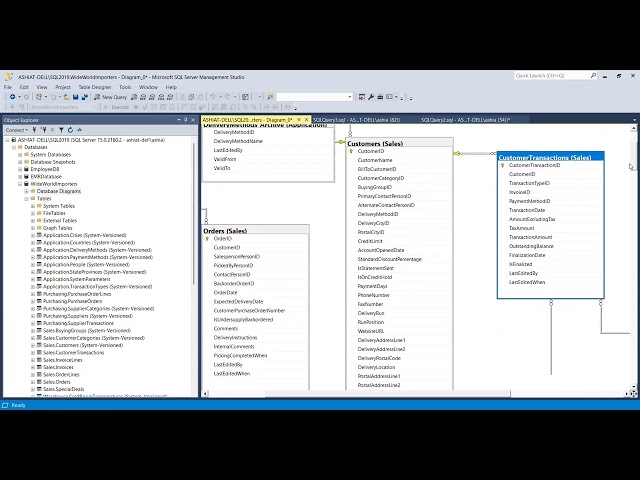
Task: Click the Activity Monitor icon beside the search box
Action: [361, 97]
